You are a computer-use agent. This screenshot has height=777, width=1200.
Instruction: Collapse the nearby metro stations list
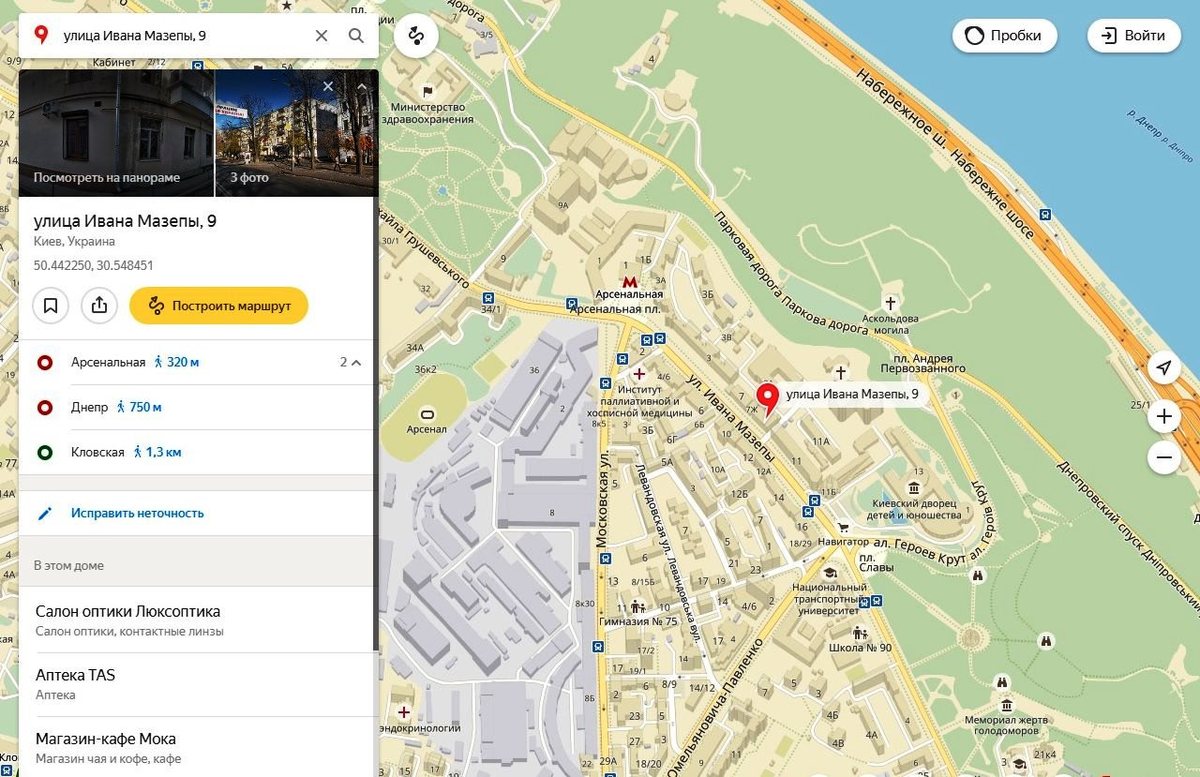pyautogui.click(x=355, y=362)
